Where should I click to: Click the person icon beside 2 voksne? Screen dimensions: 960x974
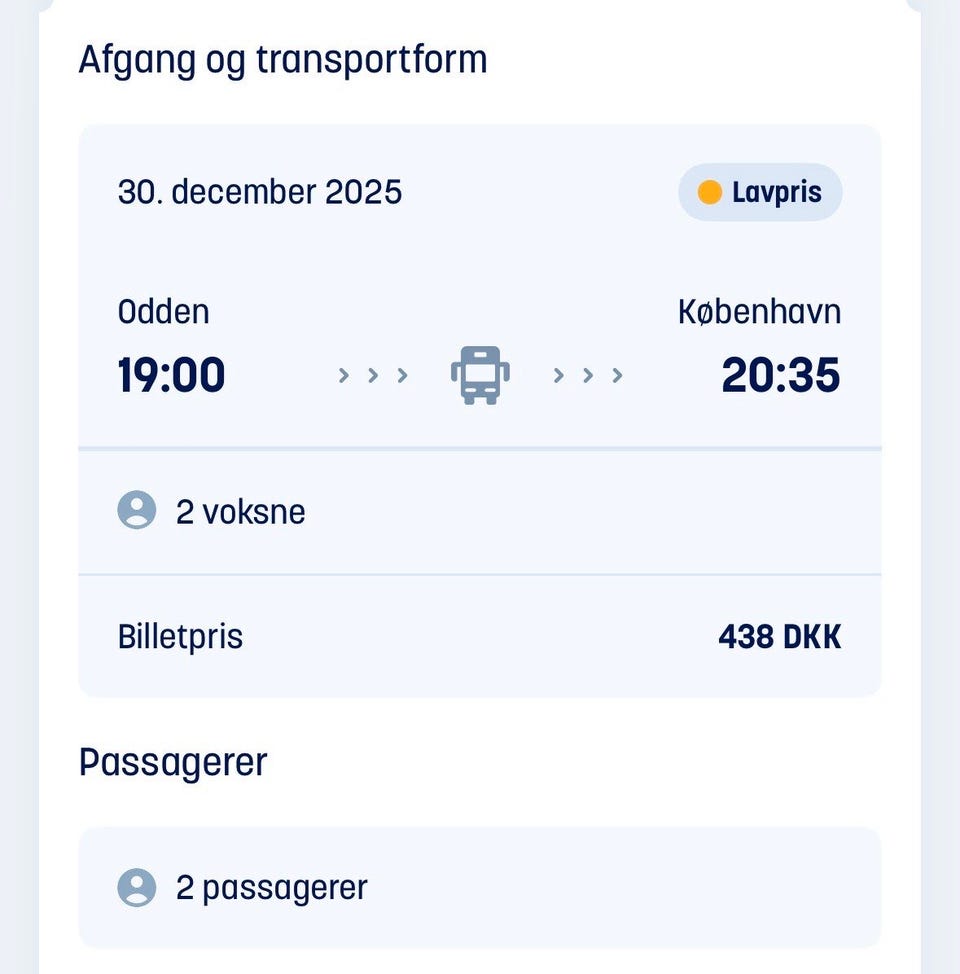(x=137, y=511)
